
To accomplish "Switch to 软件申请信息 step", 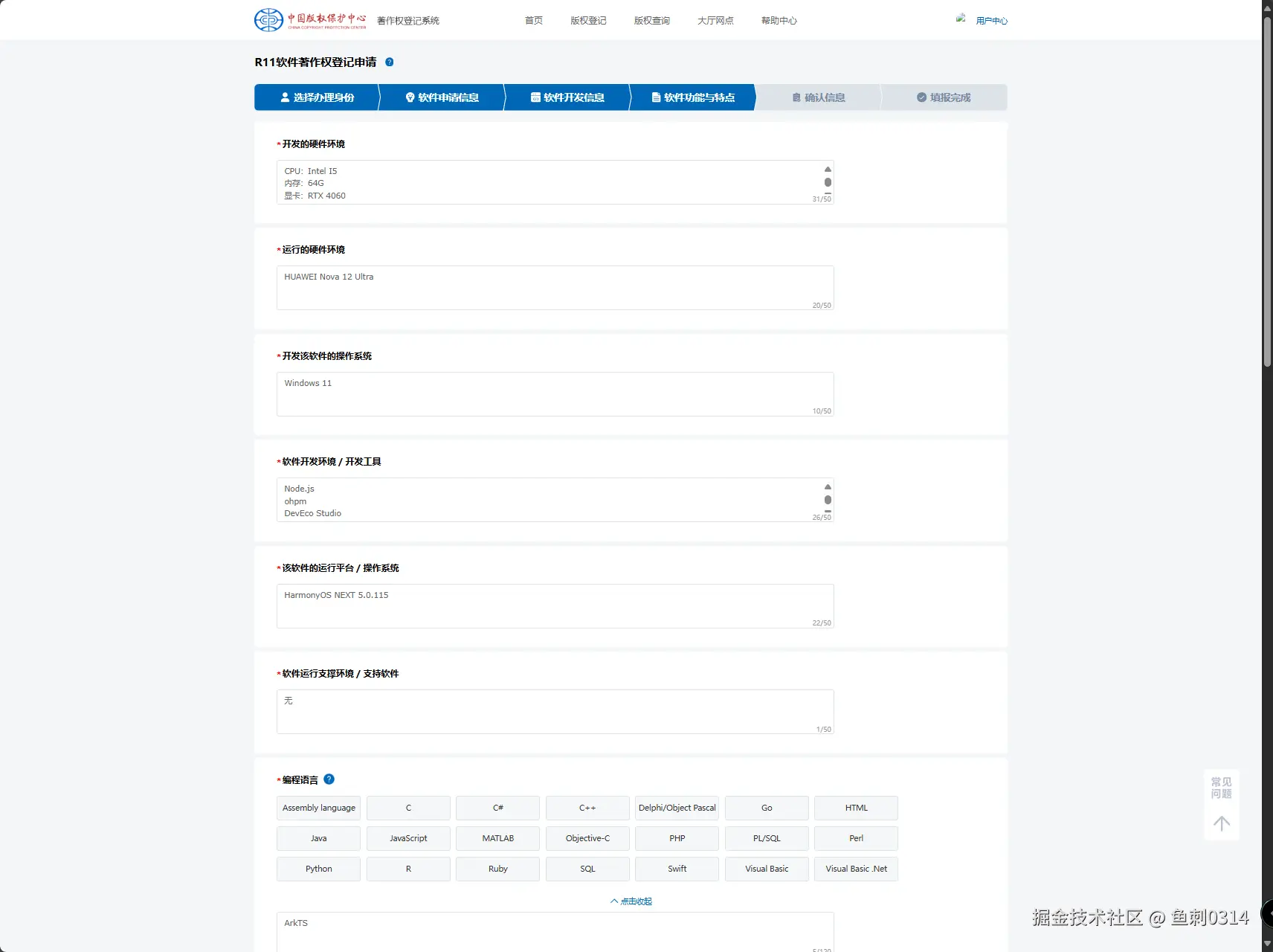I will 442,97.
